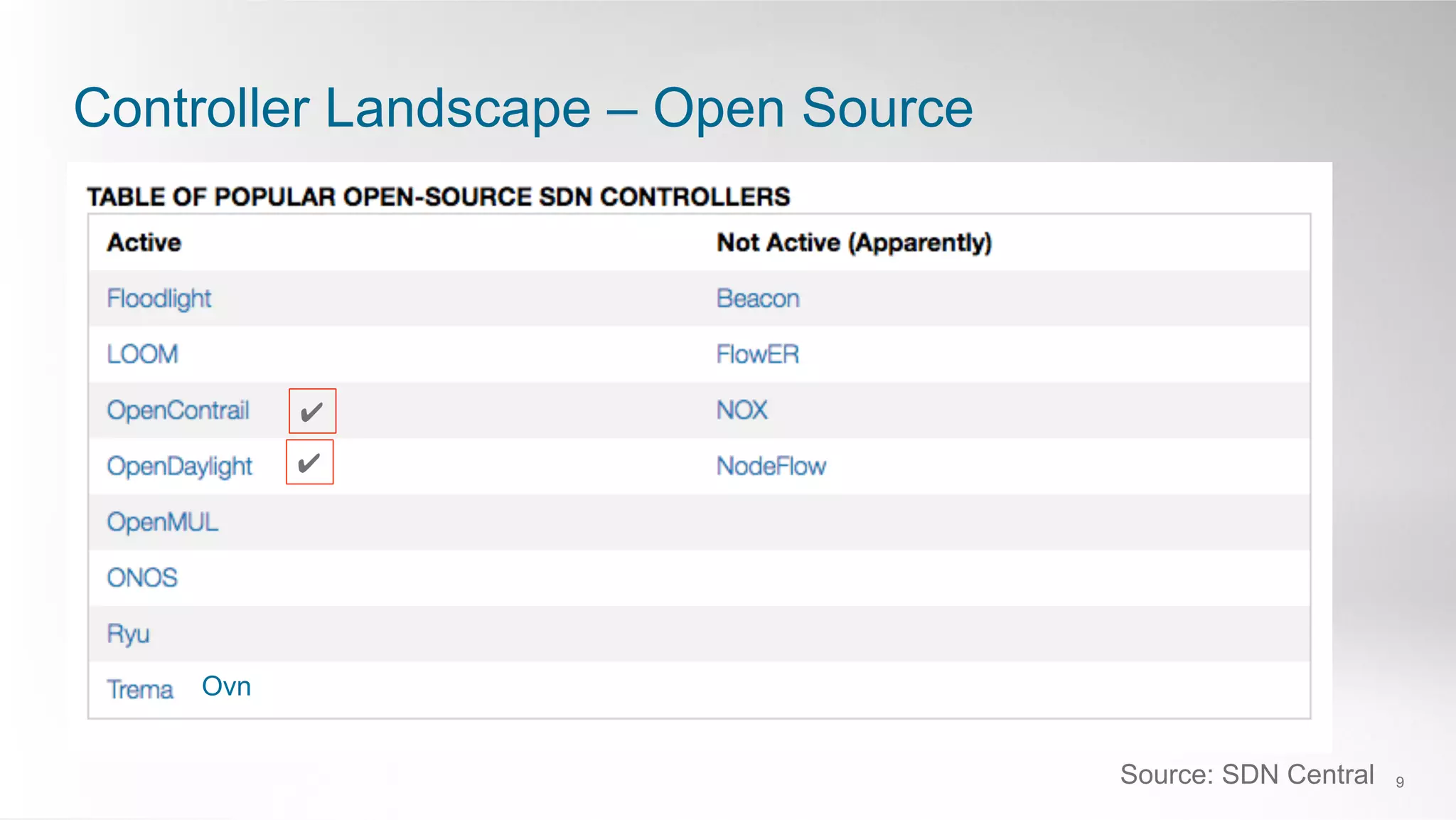
Task: Click the LOOM controller link
Action: tap(142, 354)
